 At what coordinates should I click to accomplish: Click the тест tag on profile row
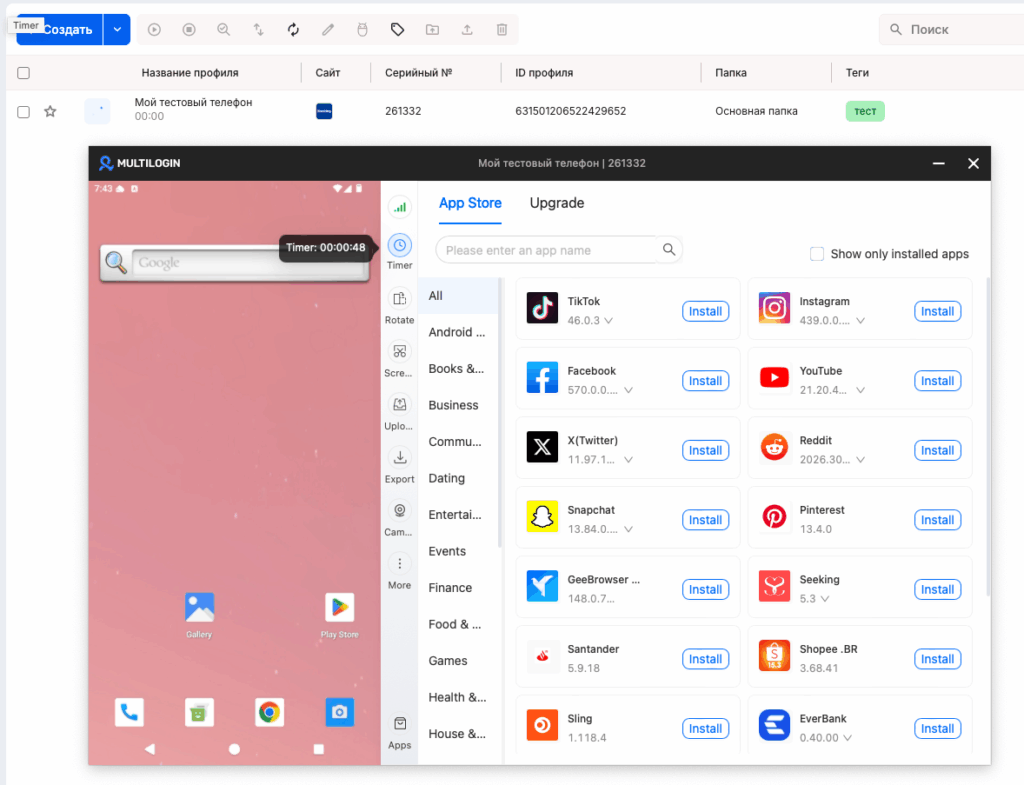[x=865, y=111]
